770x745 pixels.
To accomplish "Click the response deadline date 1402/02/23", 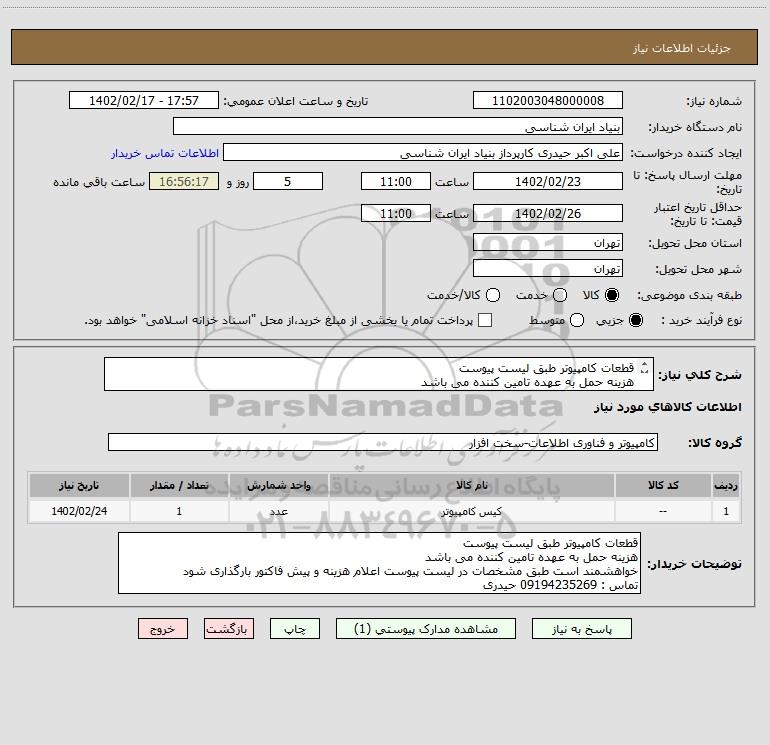I will click(548, 181).
